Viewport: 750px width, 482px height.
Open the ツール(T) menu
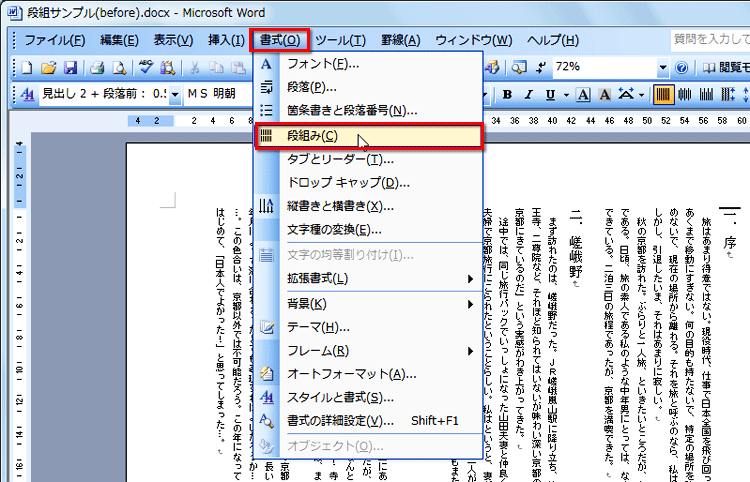tap(341, 40)
